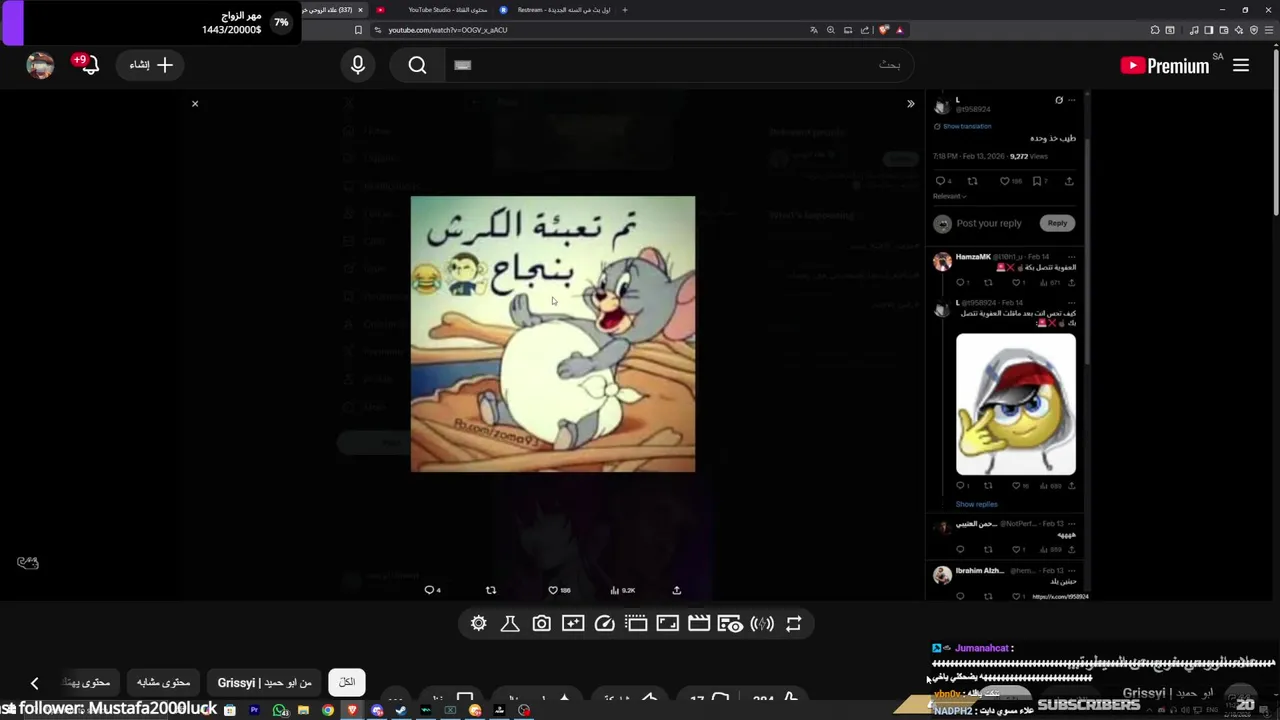Select the الكل filter chip
The image size is (1280, 720).
coord(347,682)
